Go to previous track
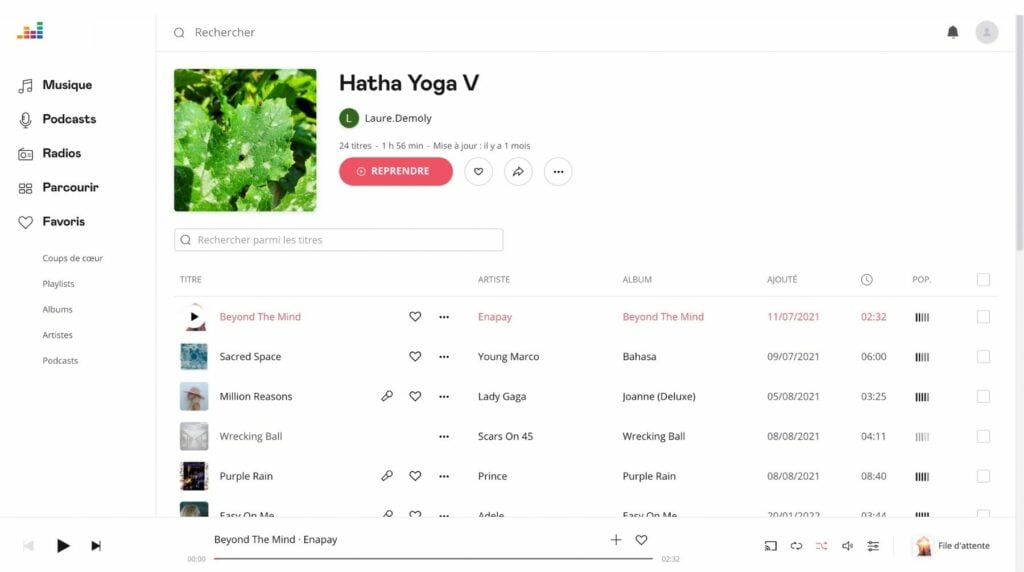The image size is (1024, 572). (x=28, y=546)
